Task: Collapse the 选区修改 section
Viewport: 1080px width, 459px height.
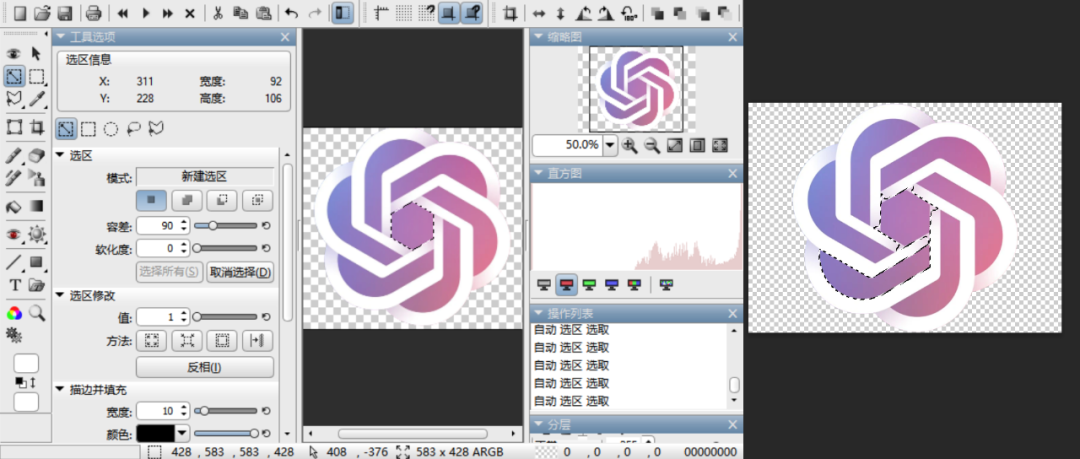Action: tap(59, 295)
